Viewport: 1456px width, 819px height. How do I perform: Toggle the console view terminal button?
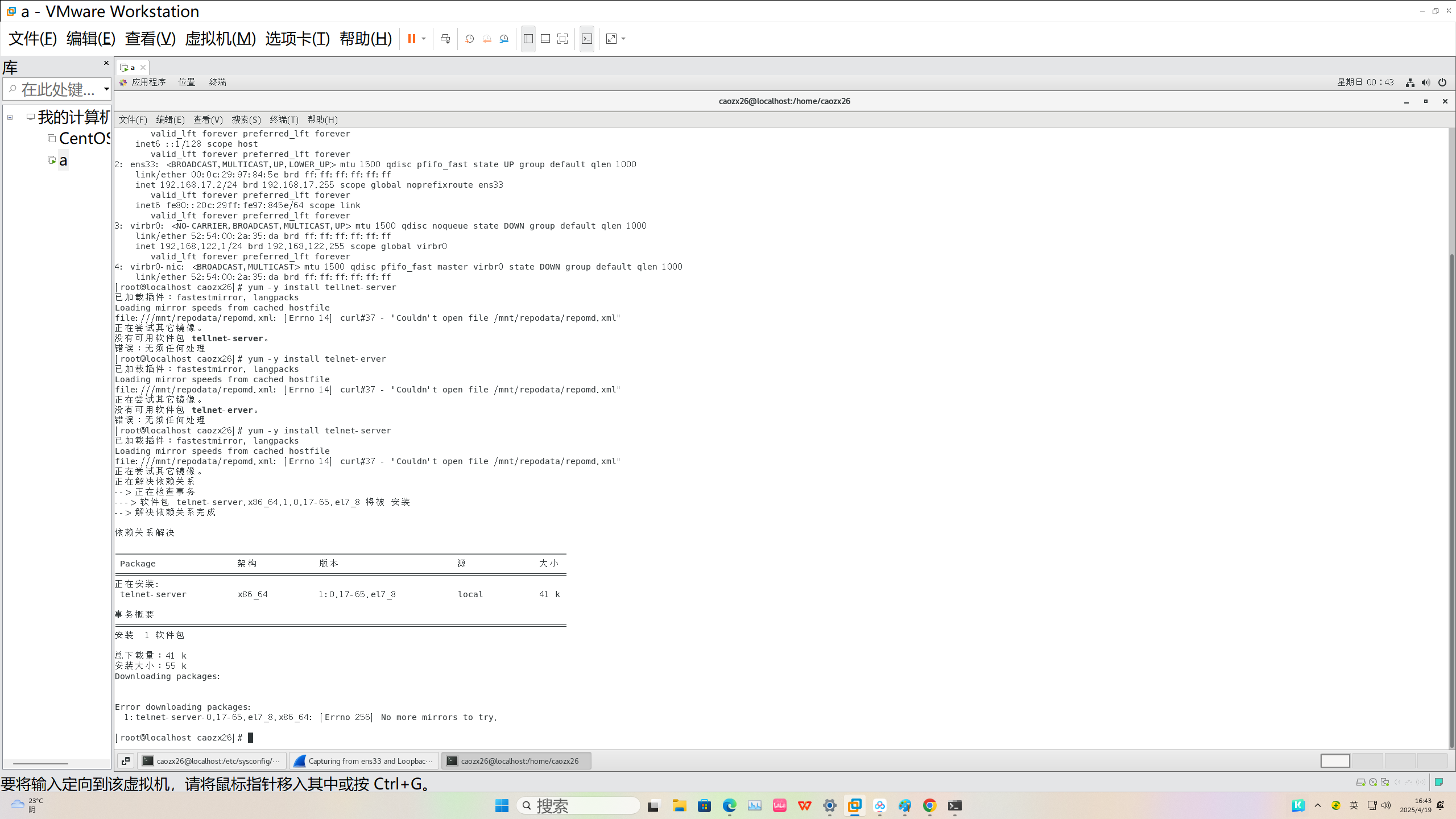[x=587, y=39]
